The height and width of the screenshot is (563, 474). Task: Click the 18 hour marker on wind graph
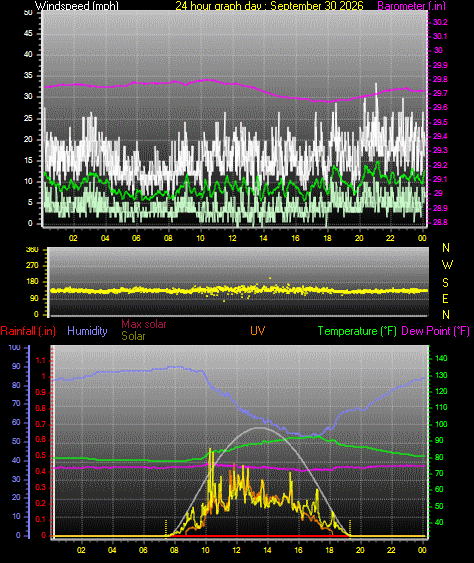pyautogui.click(x=327, y=238)
